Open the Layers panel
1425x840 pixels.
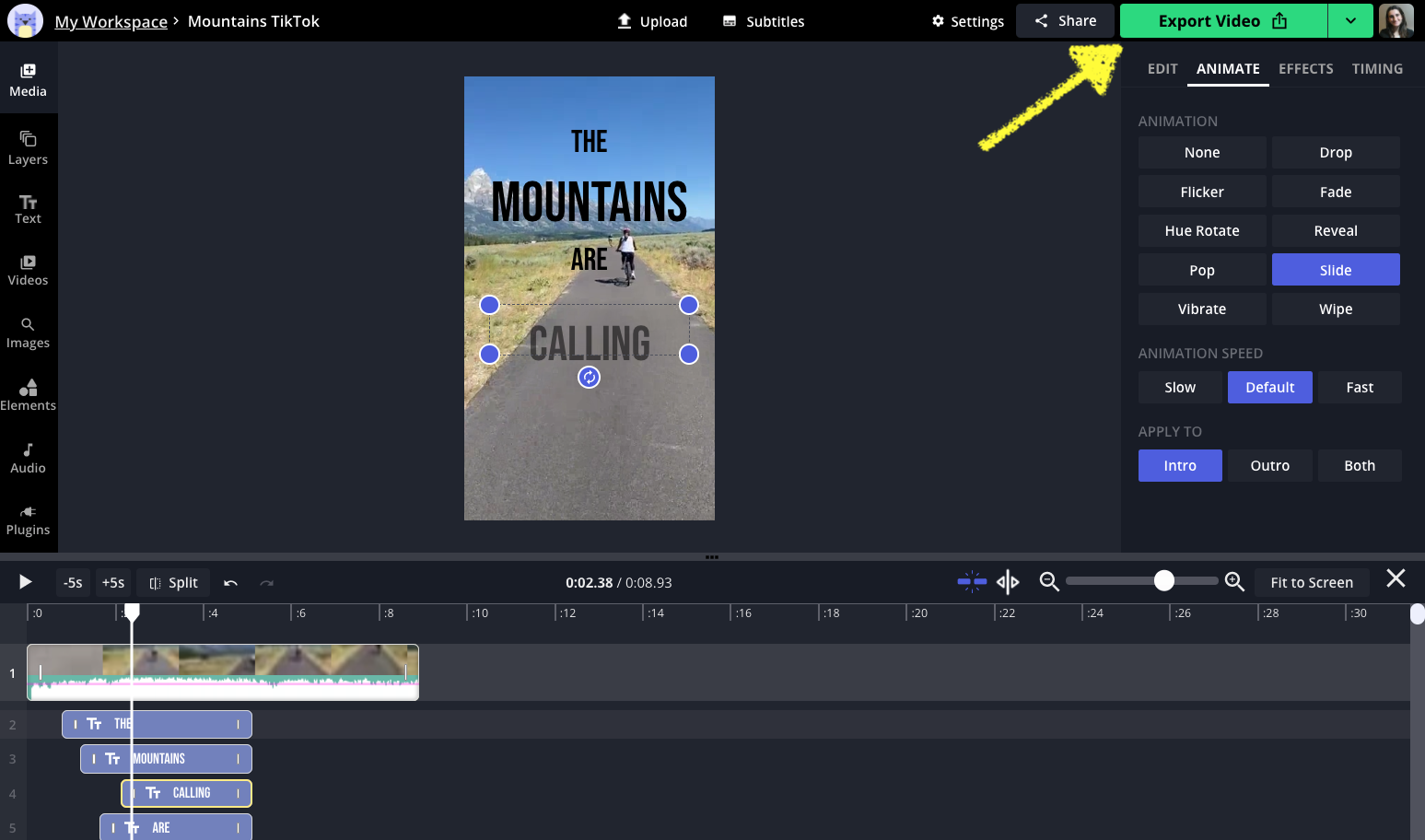click(28, 147)
